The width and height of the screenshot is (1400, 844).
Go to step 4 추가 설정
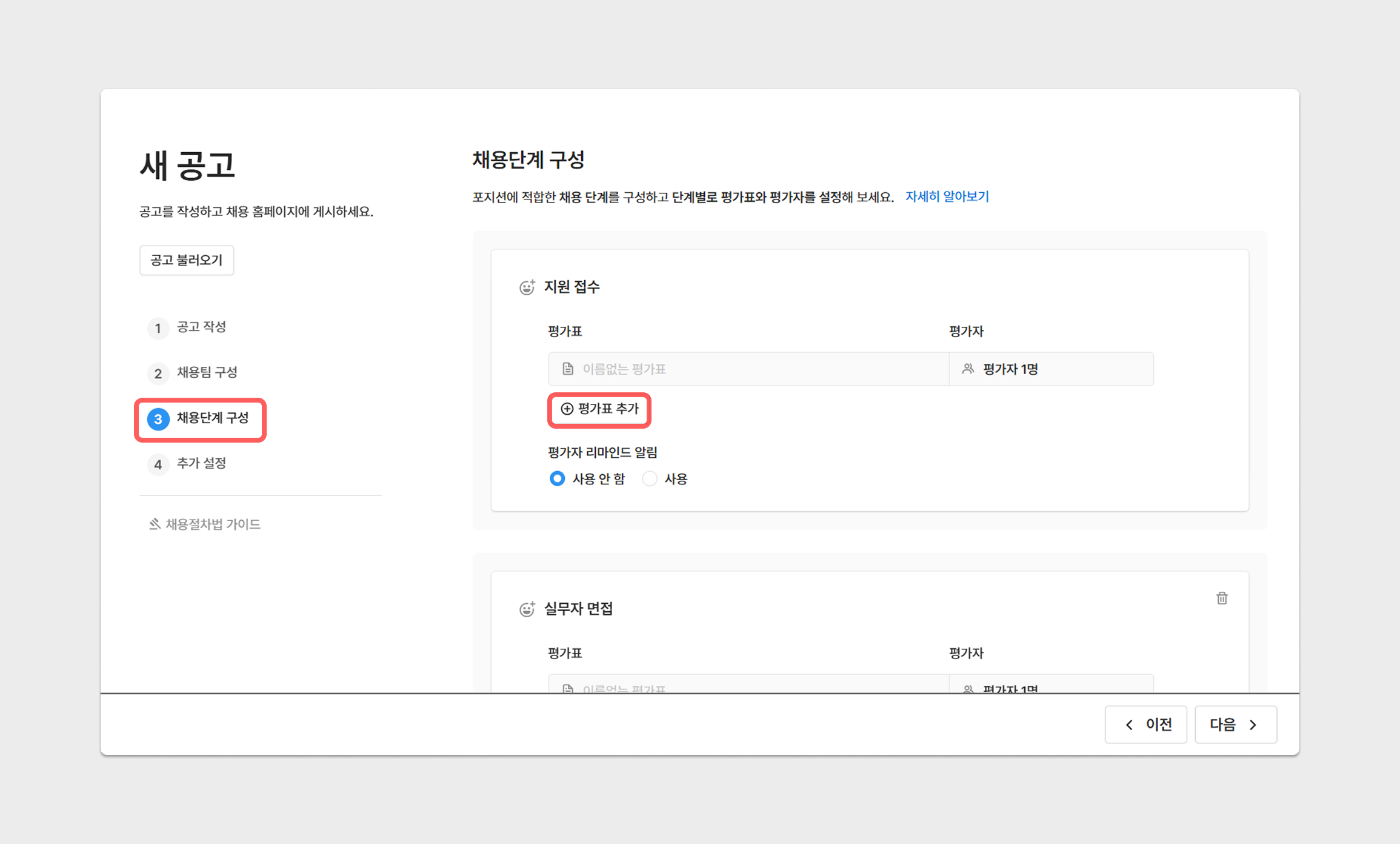pos(201,464)
